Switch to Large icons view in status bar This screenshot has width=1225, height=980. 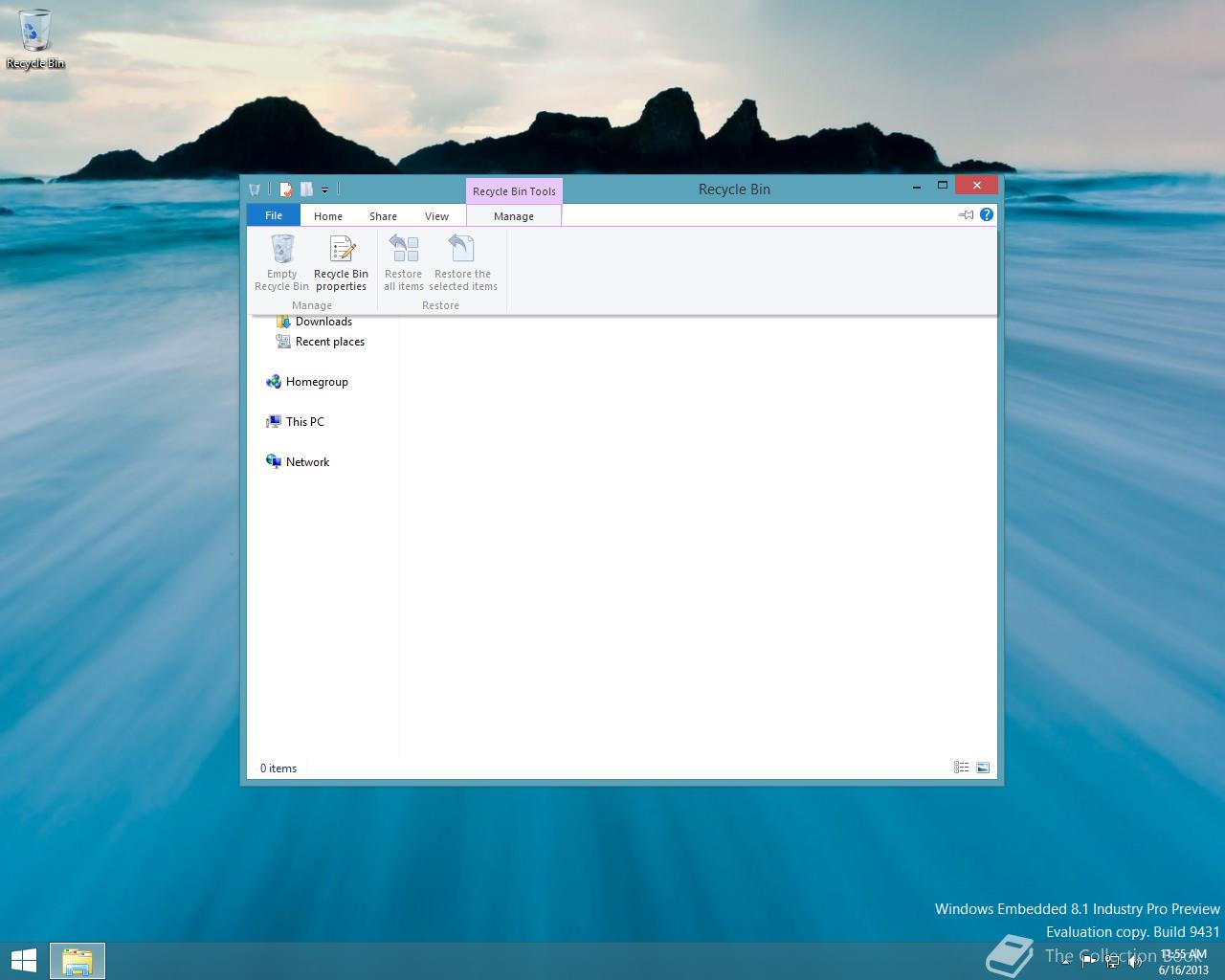[x=983, y=768]
